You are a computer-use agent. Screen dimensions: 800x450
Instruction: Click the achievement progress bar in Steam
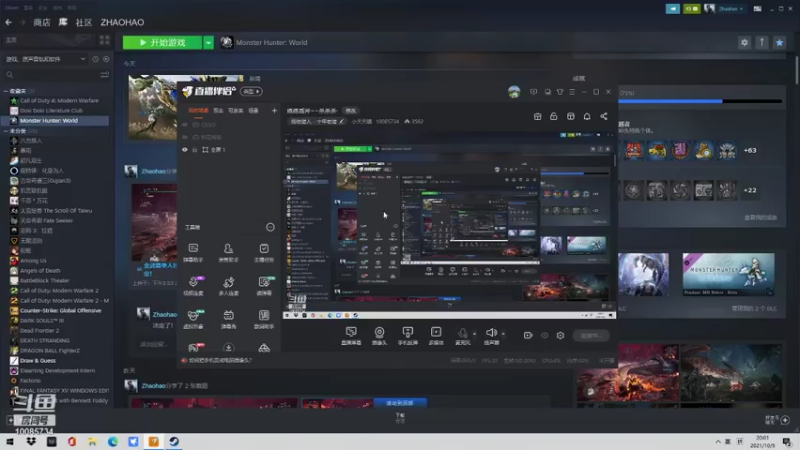point(700,102)
